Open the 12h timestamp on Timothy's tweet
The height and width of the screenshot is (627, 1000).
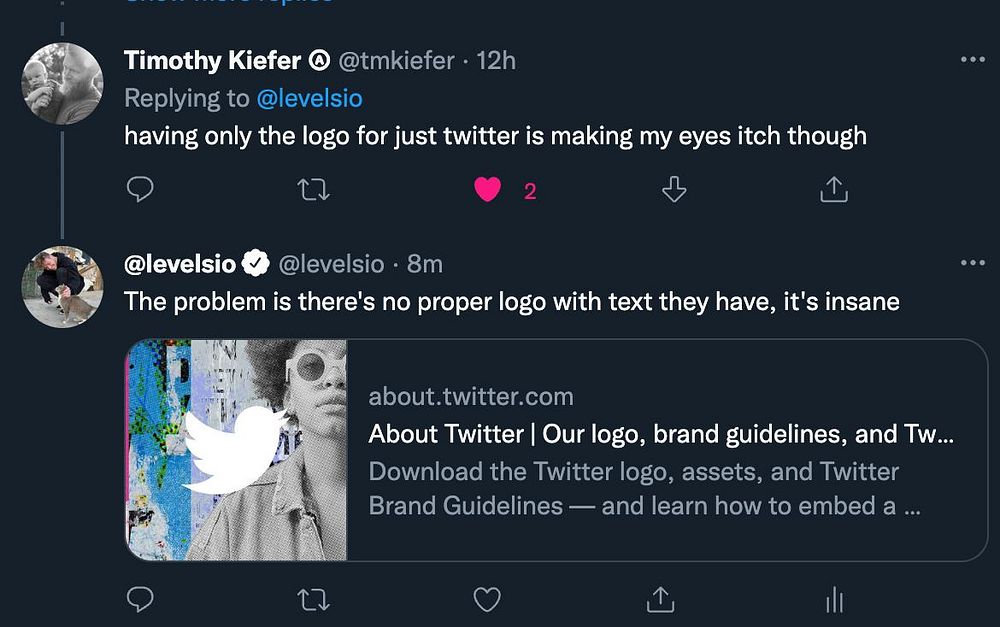(x=496, y=60)
